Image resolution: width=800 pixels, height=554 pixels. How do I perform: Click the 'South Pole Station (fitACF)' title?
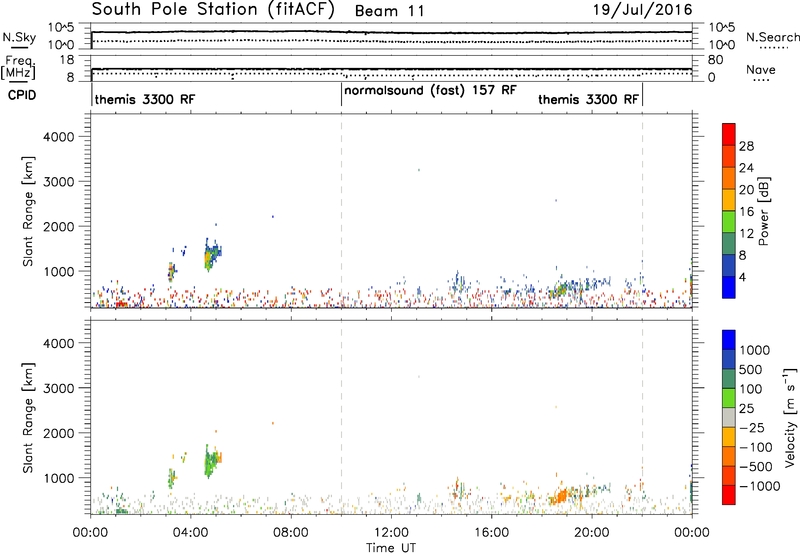213,10
